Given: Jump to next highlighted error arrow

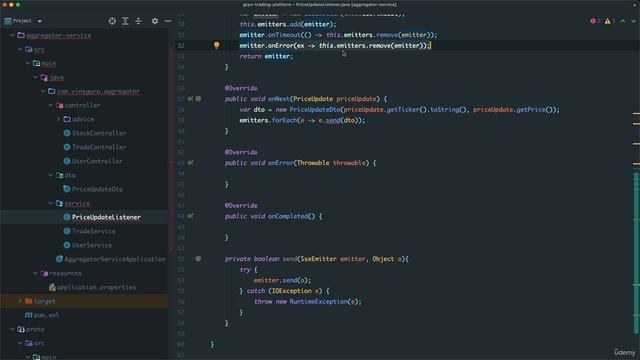Looking at the screenshot, I should point(633,21).
